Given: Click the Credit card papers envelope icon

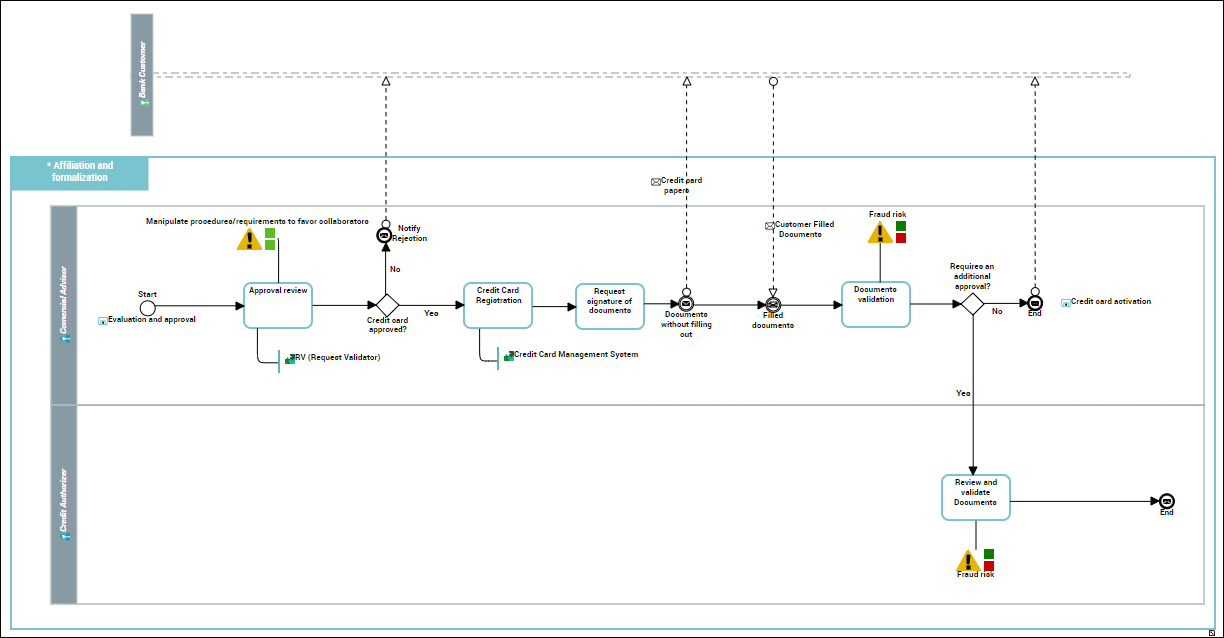Looking at the screenshot, I should coord(656,182).
